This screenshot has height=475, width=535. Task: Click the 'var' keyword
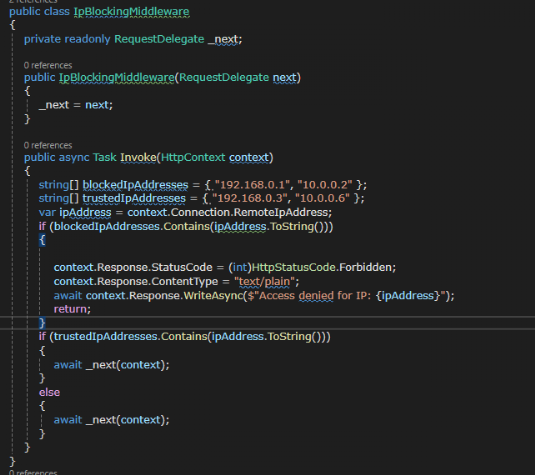pyautogui.click(x=47, y=213)
